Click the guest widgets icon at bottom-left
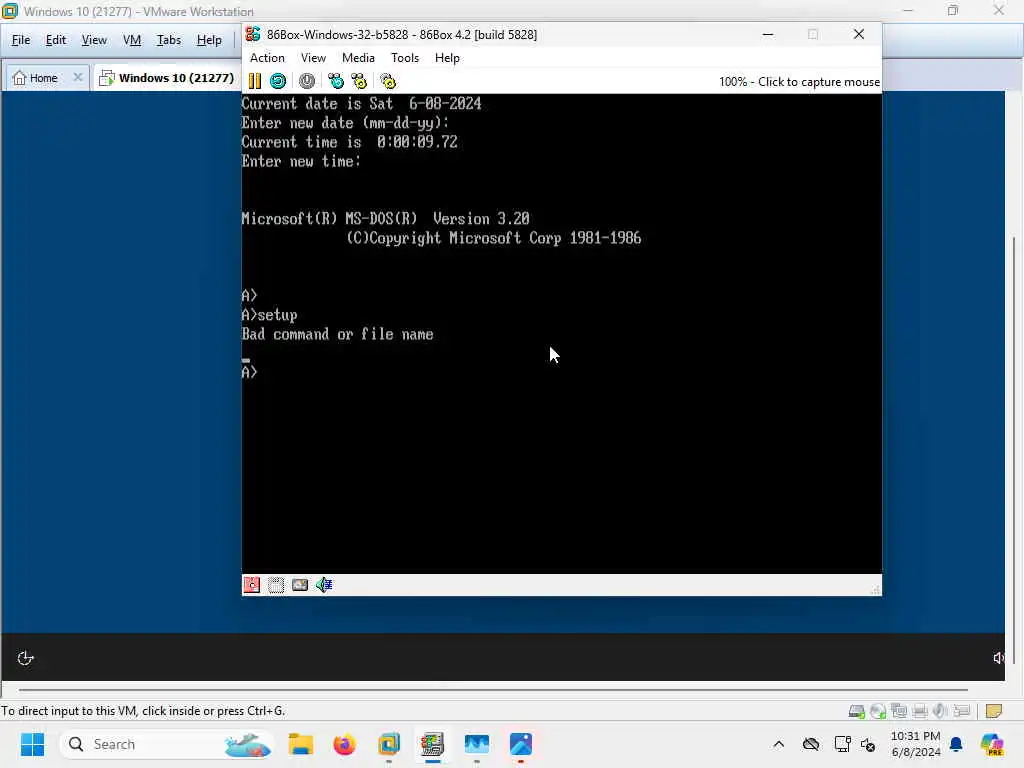Image resolution: width=1024 pixels, height=768 pixels. pos(25,658)
